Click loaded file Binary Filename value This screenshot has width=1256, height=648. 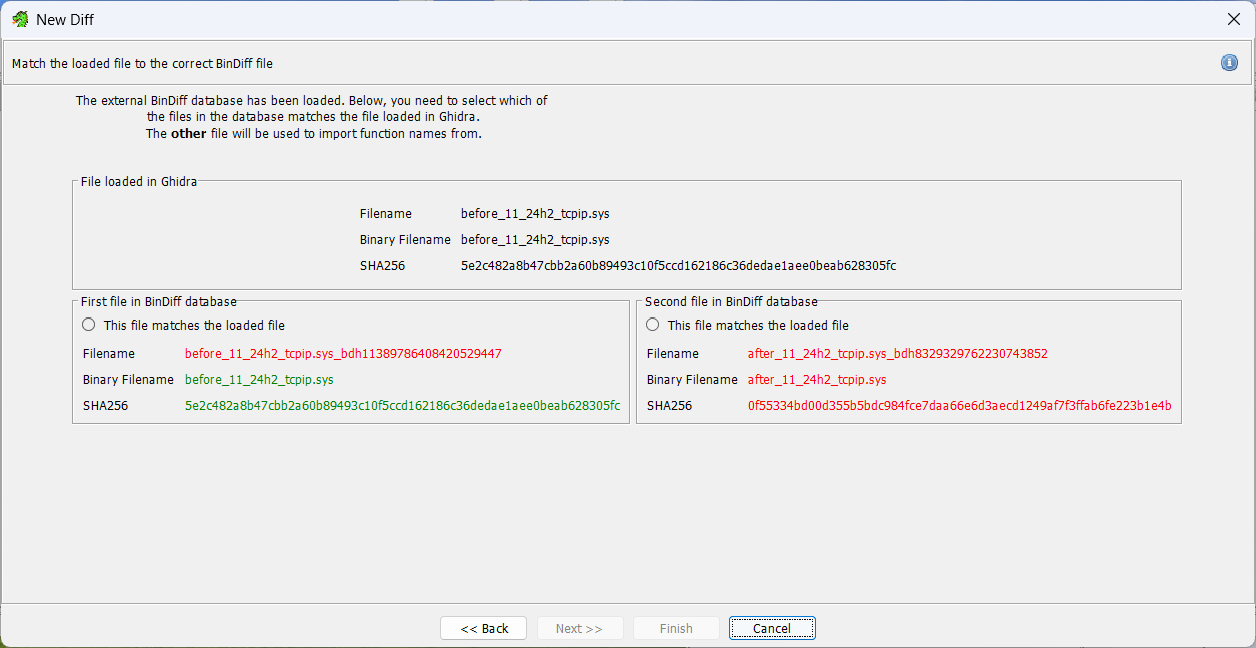click(535, 240)
